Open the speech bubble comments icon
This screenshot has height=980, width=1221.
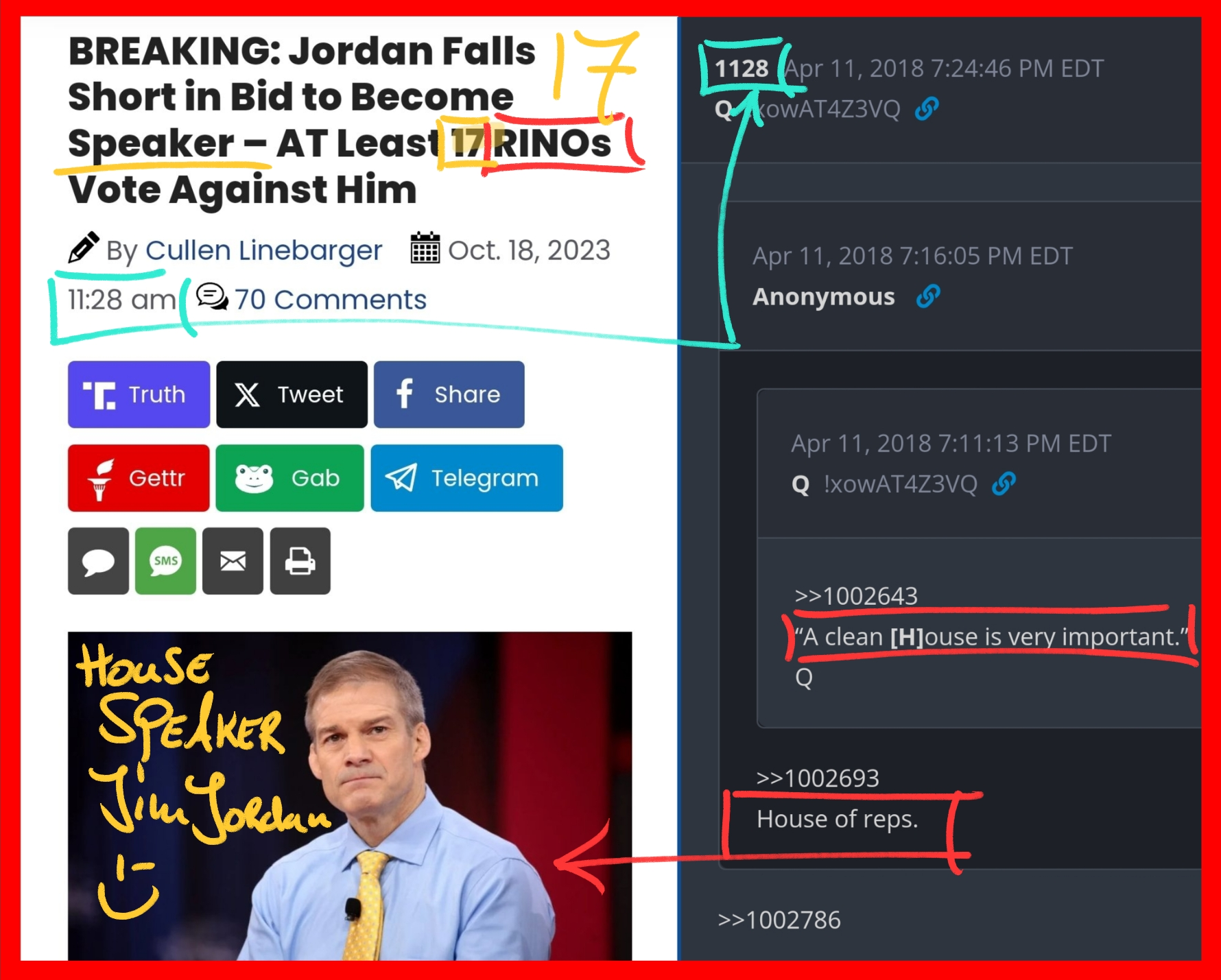tap(98, 561)
